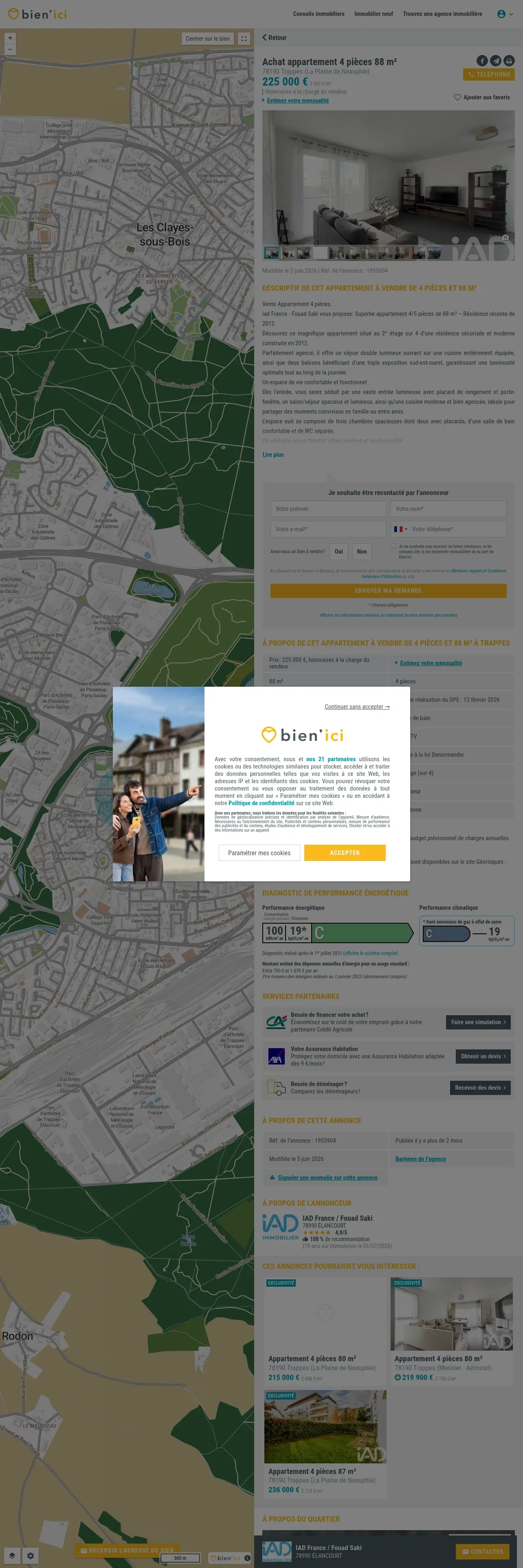Select the first photo thumbnail

click(272, 253)
